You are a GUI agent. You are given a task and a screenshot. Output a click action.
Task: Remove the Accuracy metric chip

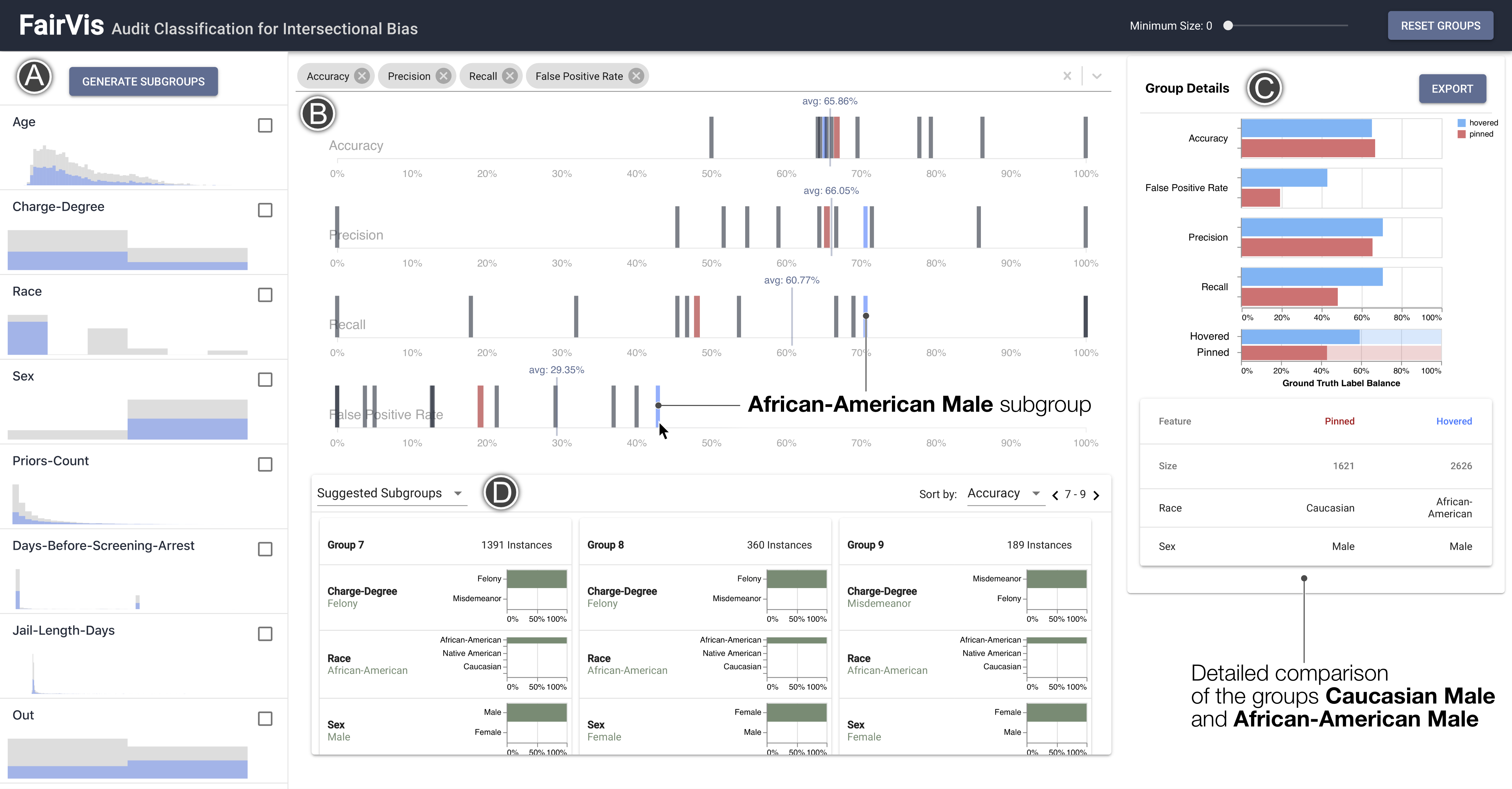(x=362, y=76)
